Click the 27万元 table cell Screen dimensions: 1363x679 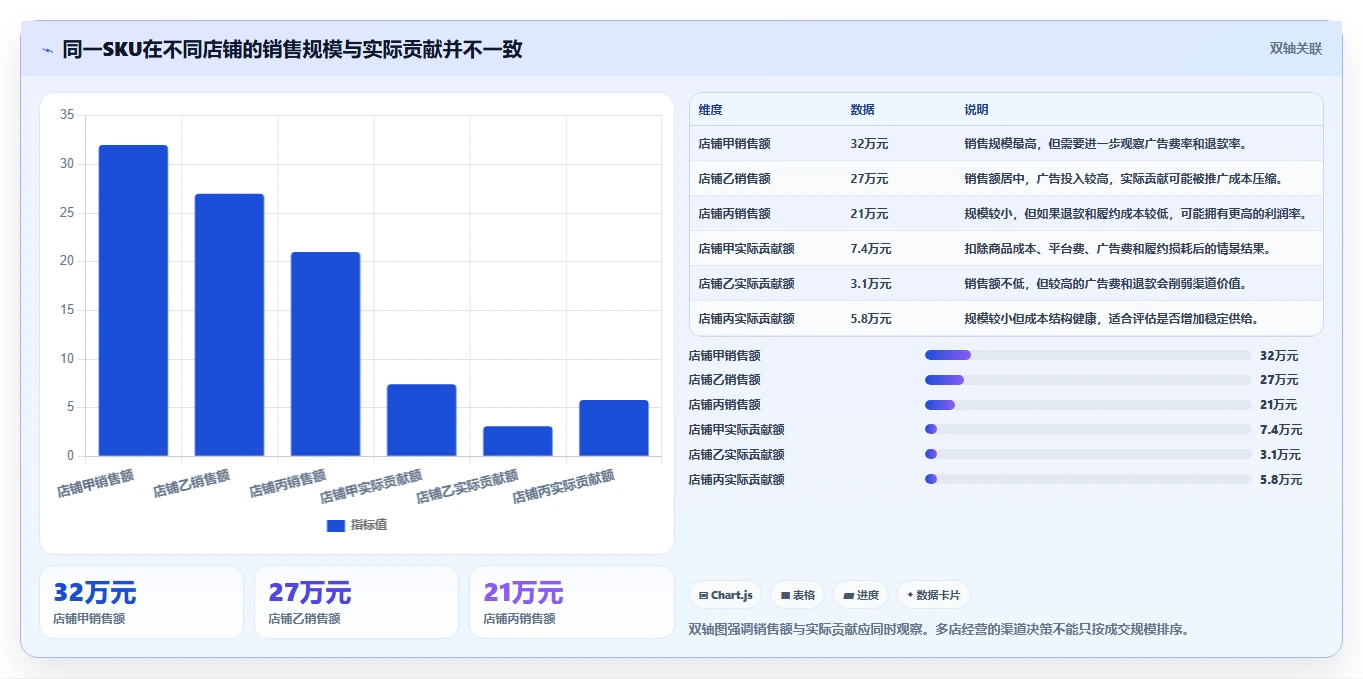pos(869,179)
